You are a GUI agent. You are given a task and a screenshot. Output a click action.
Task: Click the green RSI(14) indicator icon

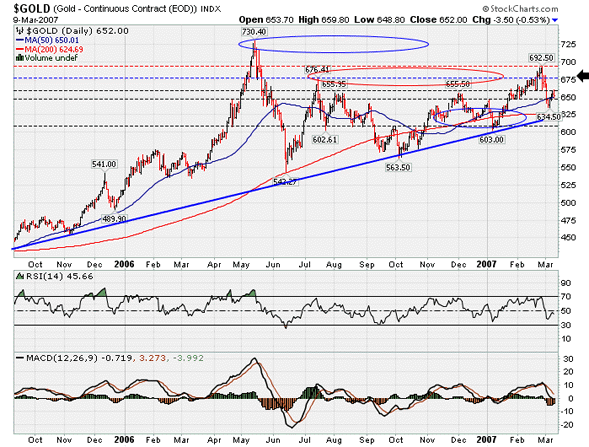20,276
